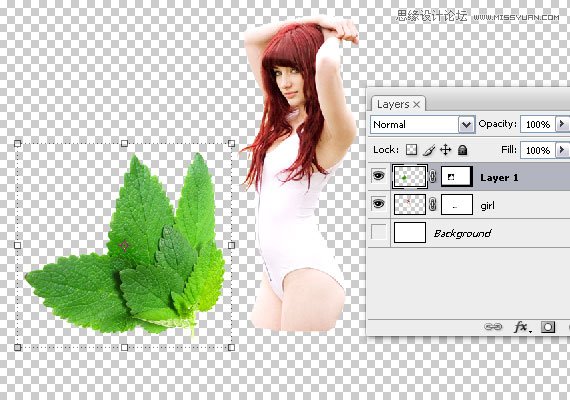Open layer style fx menu

tap(522, 327)
